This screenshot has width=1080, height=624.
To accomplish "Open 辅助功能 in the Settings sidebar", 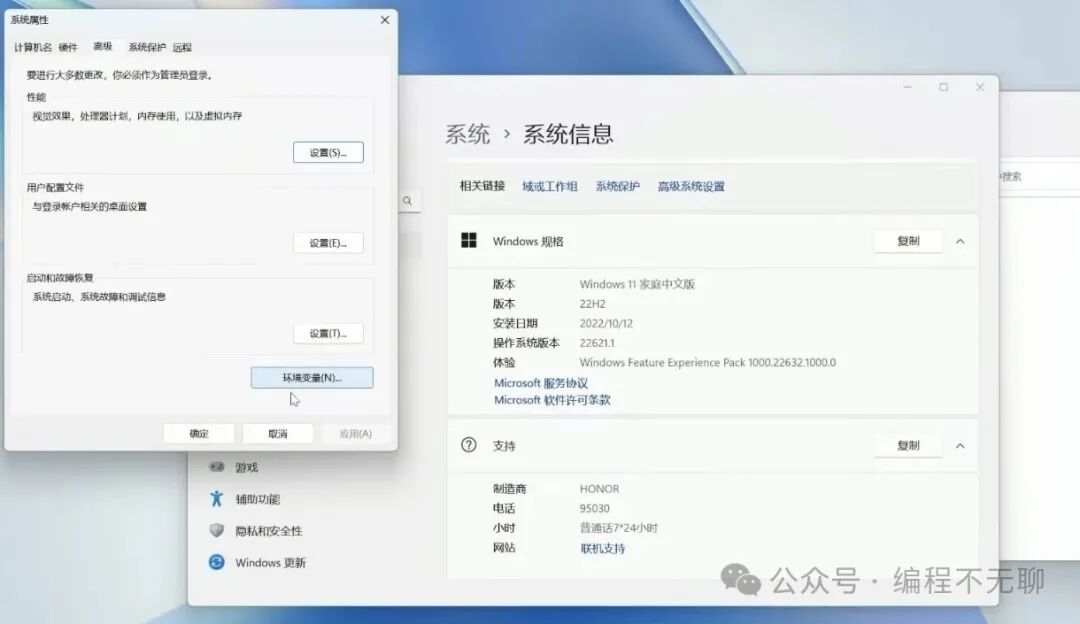I will [258, 499].
